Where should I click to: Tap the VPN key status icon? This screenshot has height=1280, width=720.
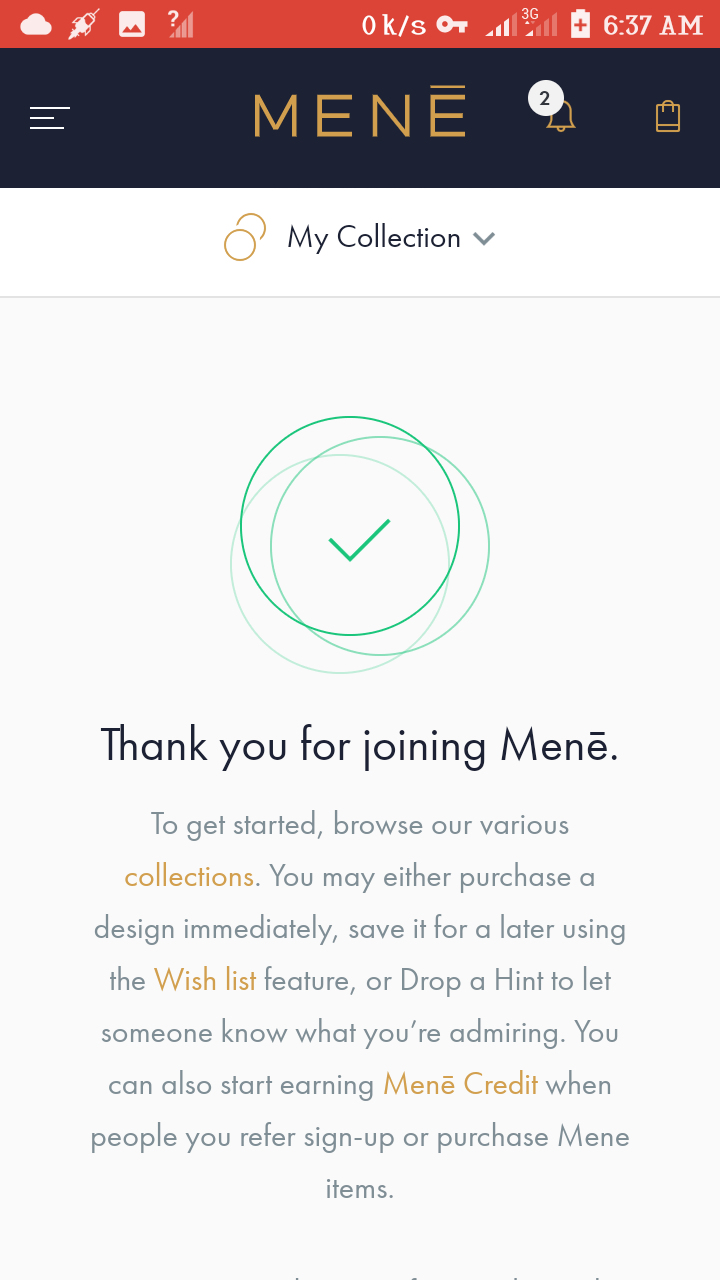tap(452, 25)
